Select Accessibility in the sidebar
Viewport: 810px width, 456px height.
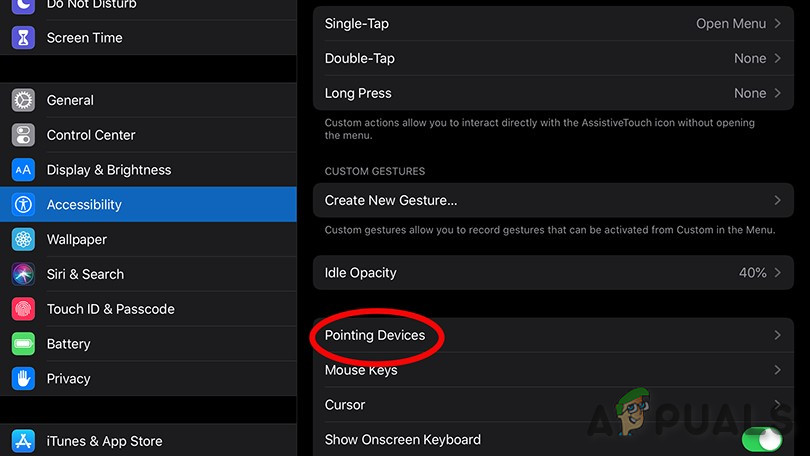(148, 205)
